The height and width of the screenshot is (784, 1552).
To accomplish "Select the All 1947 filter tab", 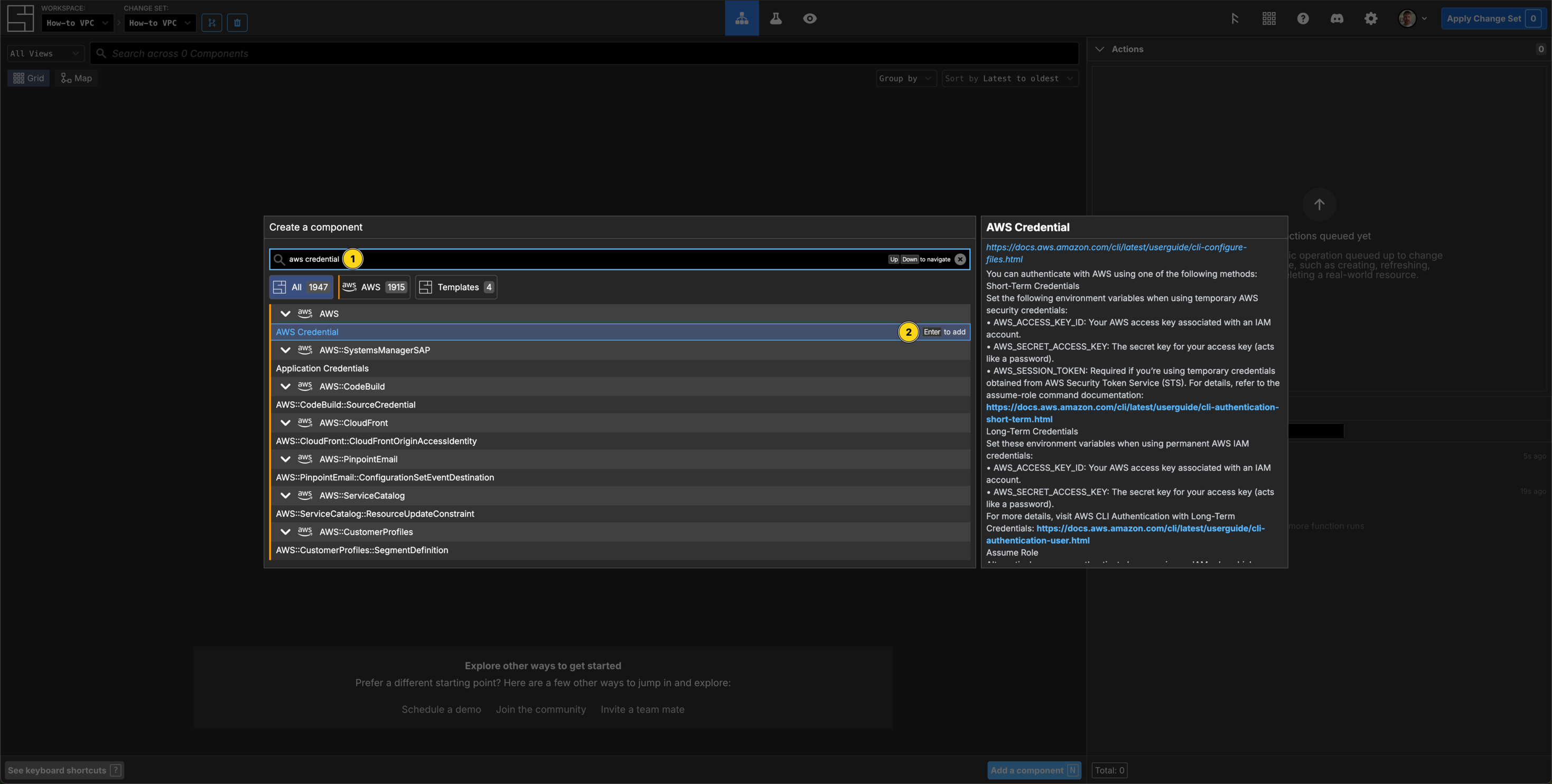I will point(301,287).
